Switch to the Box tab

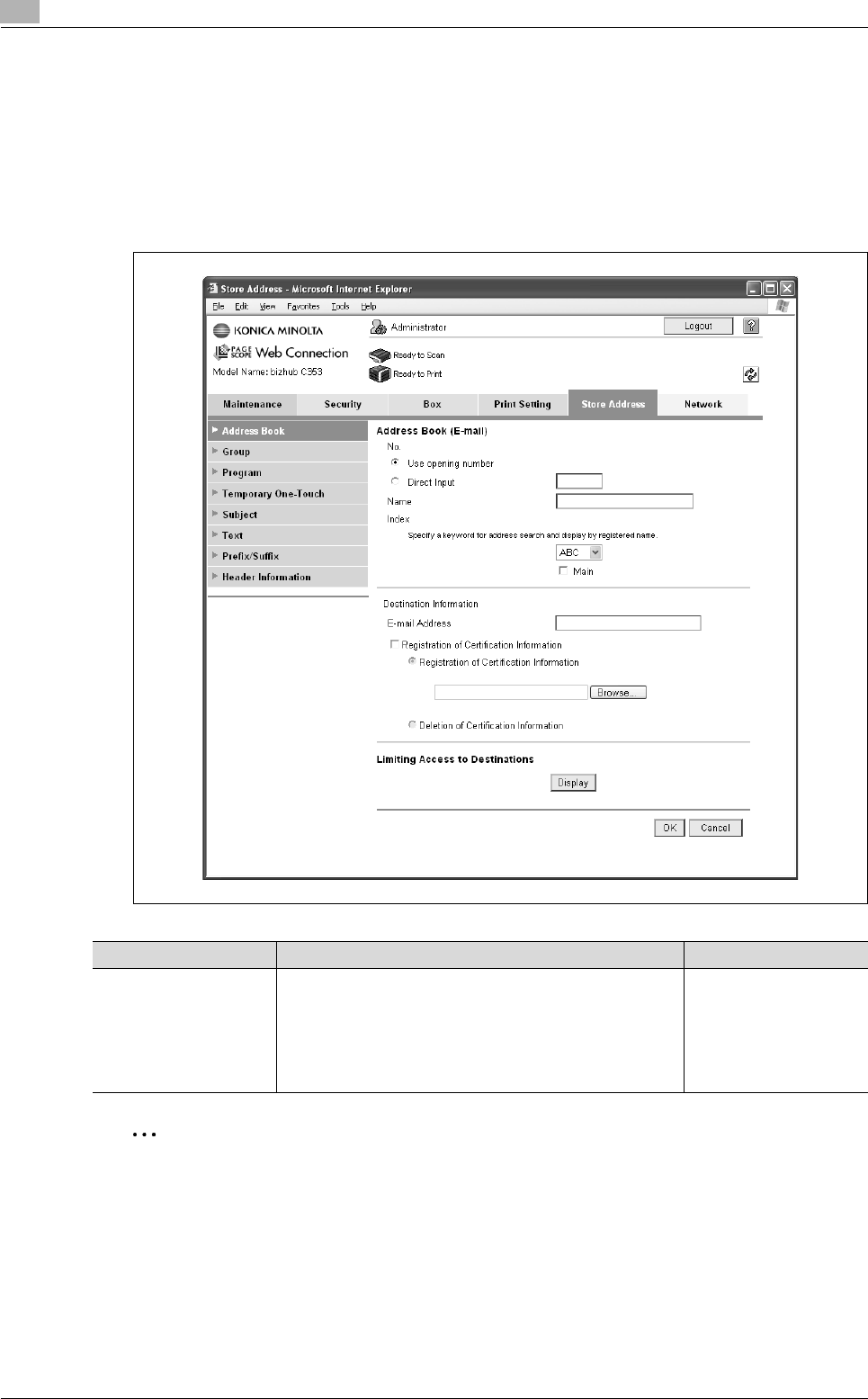[433, 405]
